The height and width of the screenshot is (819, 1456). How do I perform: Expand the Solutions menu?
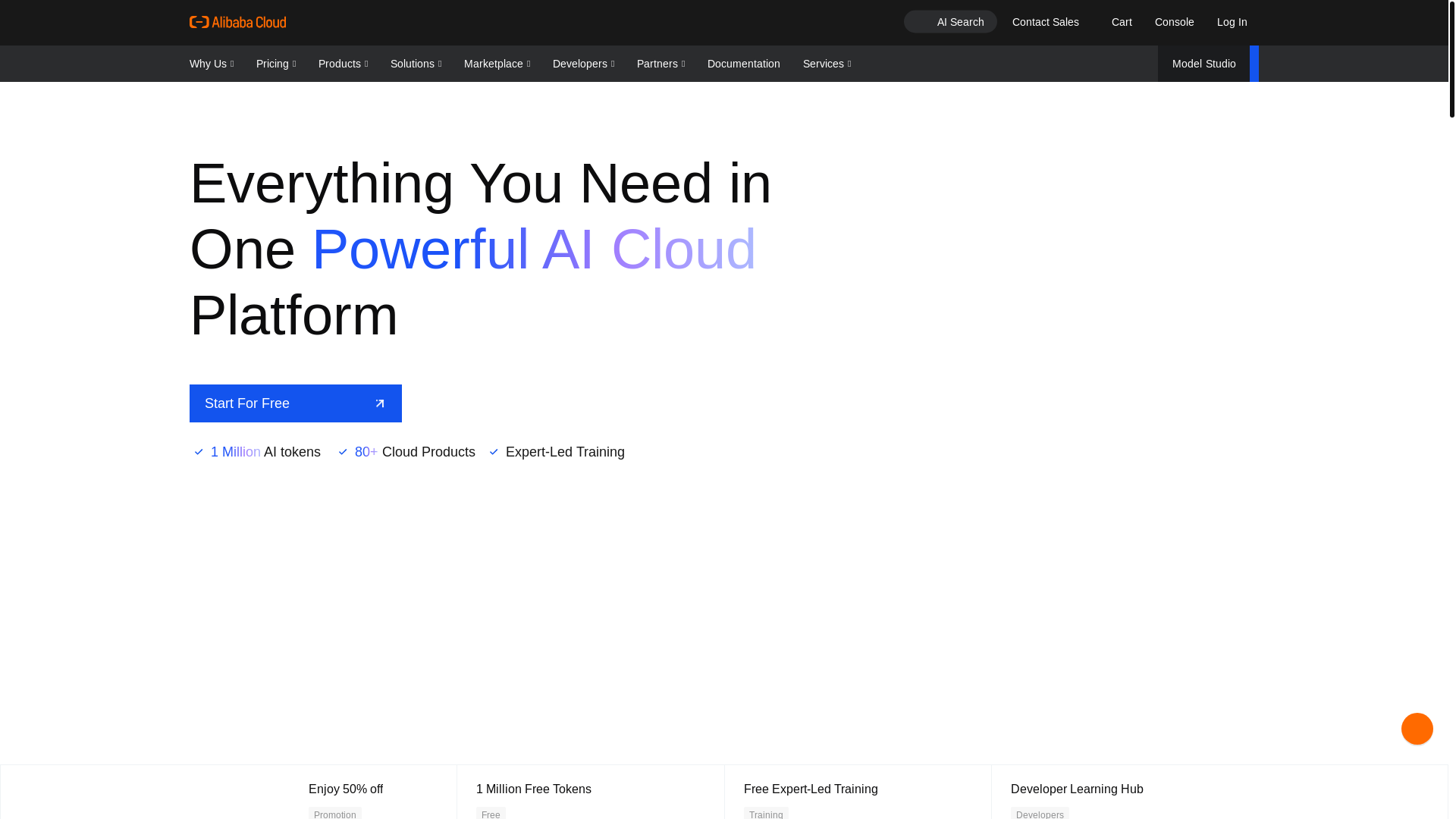point(416,64)
